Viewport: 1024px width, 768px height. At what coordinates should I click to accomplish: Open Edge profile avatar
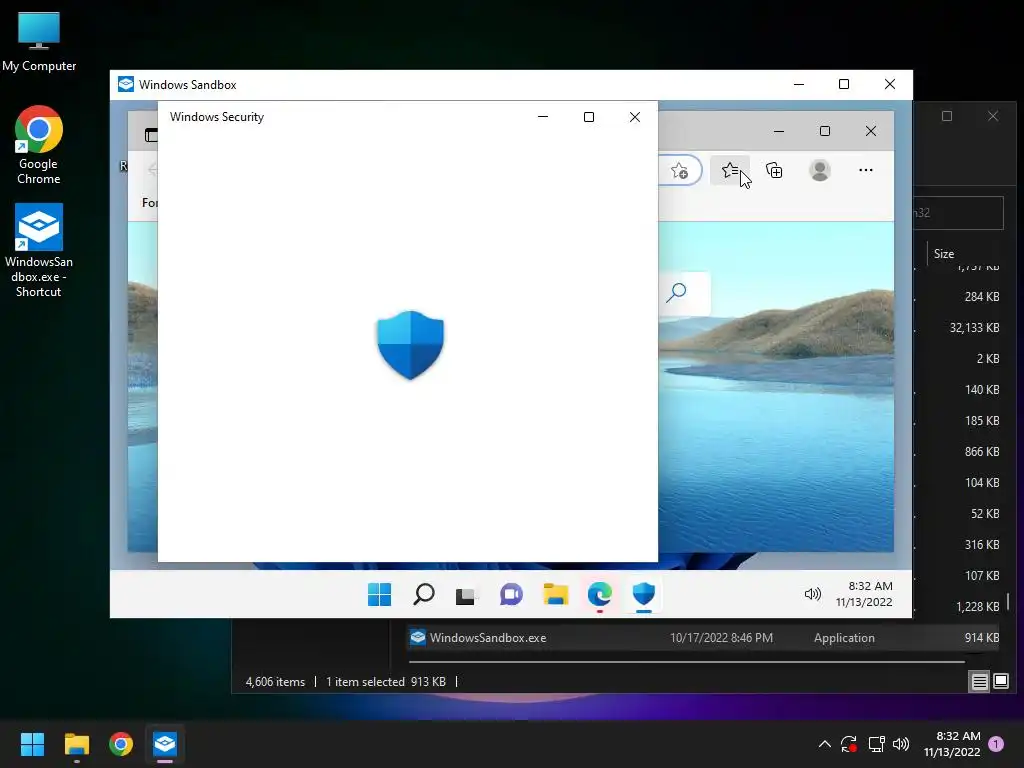coord(820,170)
